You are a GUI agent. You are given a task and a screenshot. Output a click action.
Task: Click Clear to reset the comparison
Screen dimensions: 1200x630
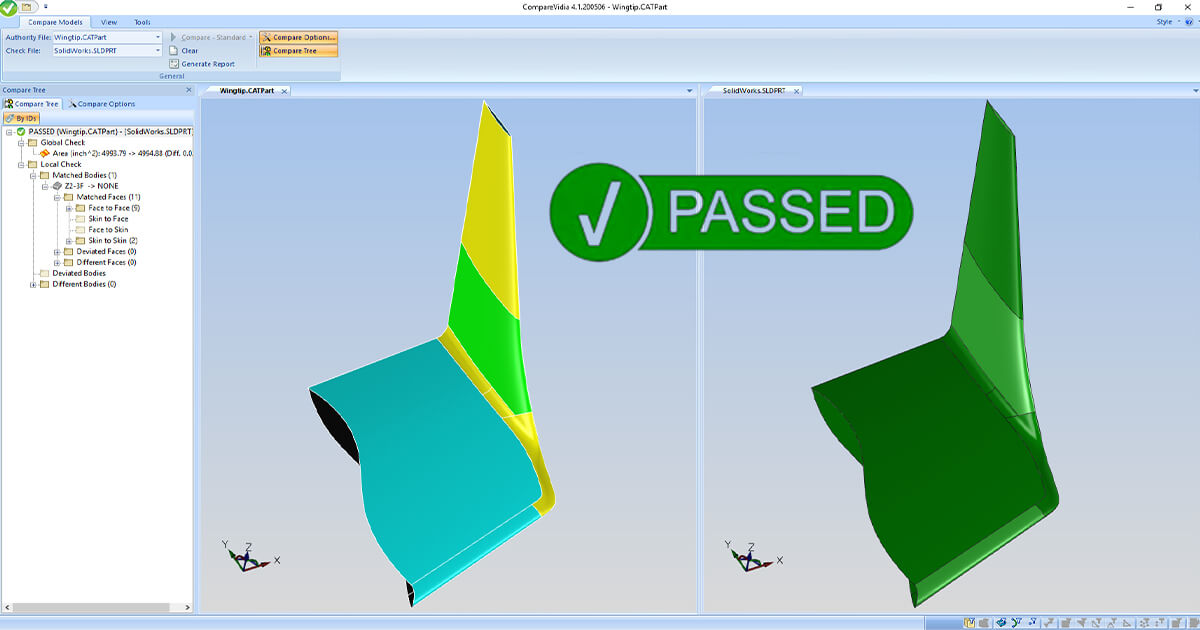tap(189, 51)
